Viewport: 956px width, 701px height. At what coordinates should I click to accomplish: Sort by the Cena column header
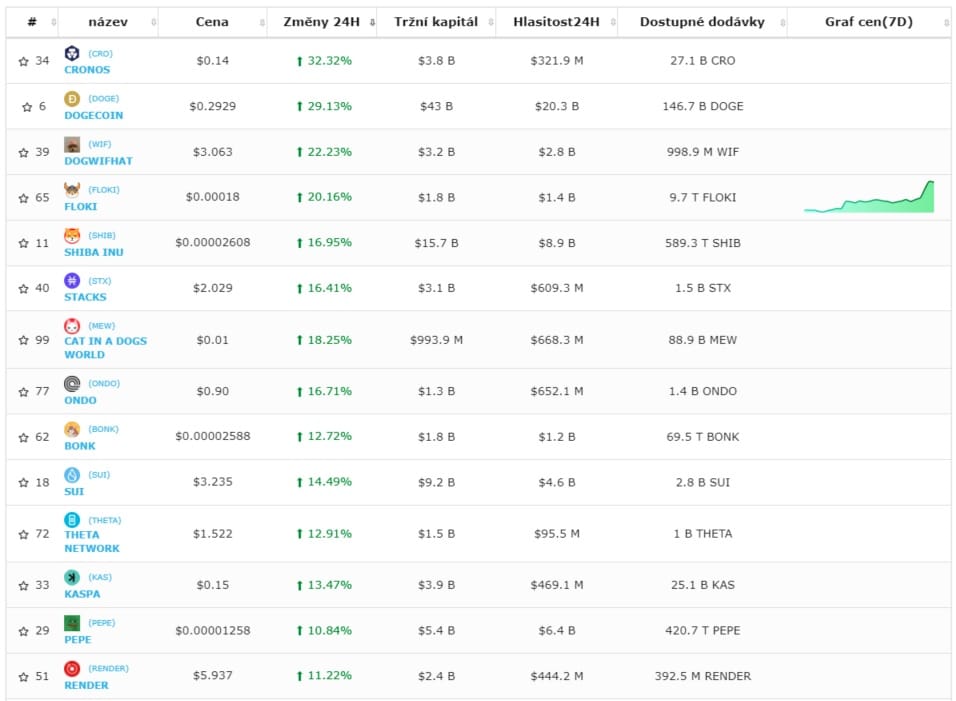(212, 22)
